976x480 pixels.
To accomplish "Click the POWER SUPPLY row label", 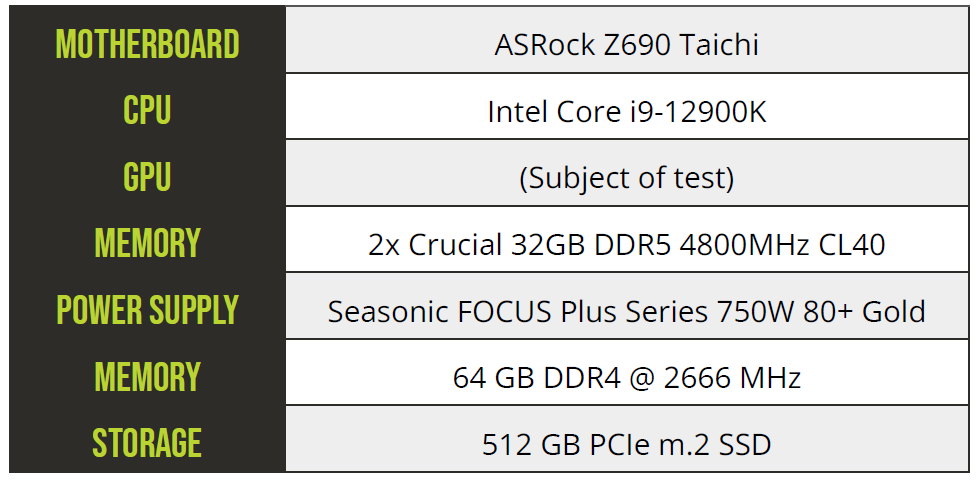I will tap(148, 309).
